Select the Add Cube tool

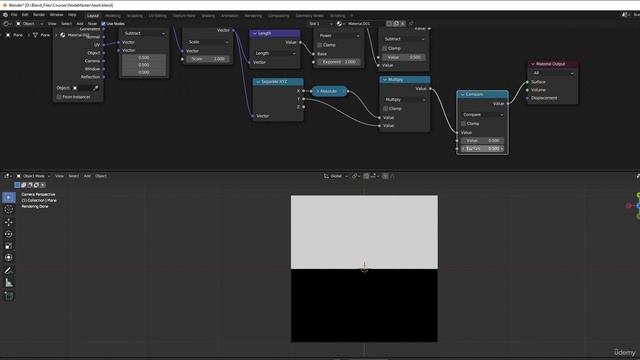[9, 296]
